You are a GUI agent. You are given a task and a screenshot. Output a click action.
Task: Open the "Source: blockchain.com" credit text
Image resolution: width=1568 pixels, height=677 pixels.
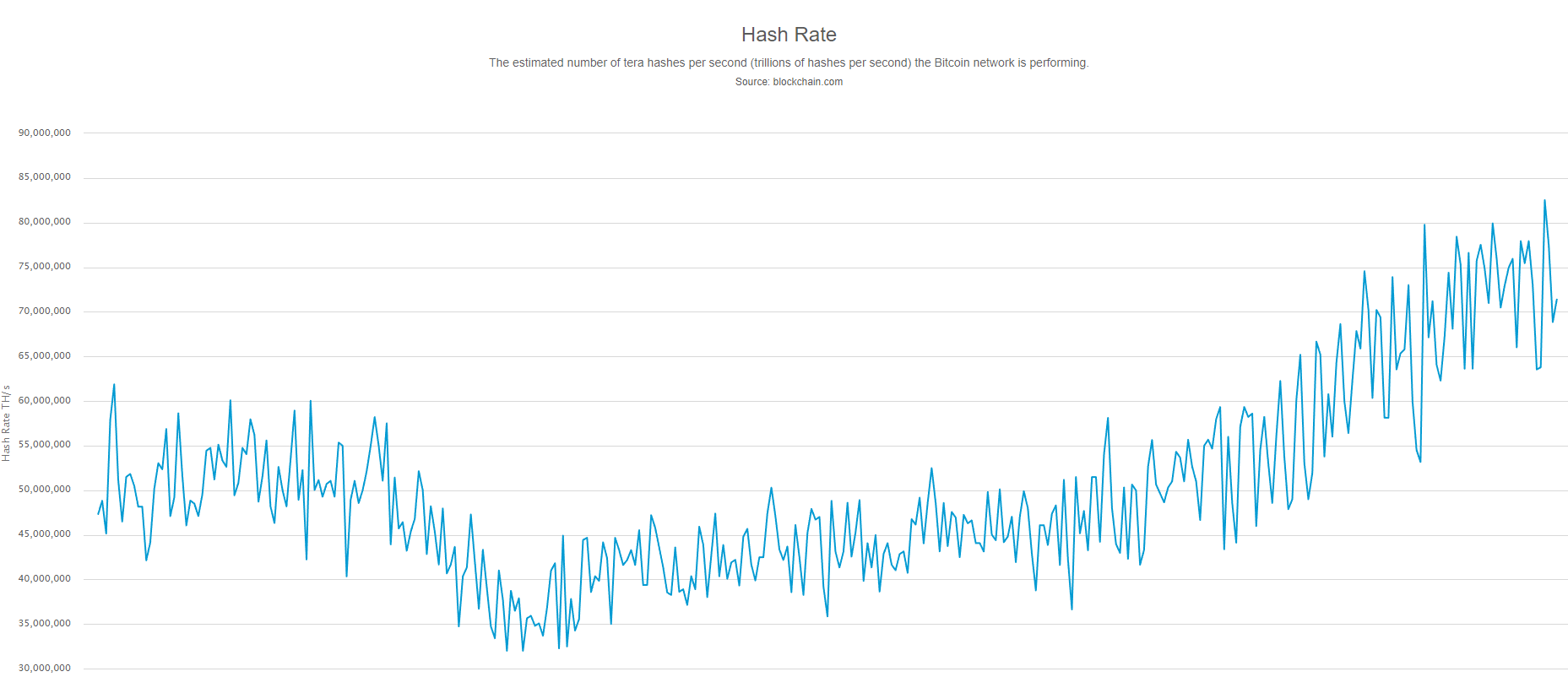point(789,82)
